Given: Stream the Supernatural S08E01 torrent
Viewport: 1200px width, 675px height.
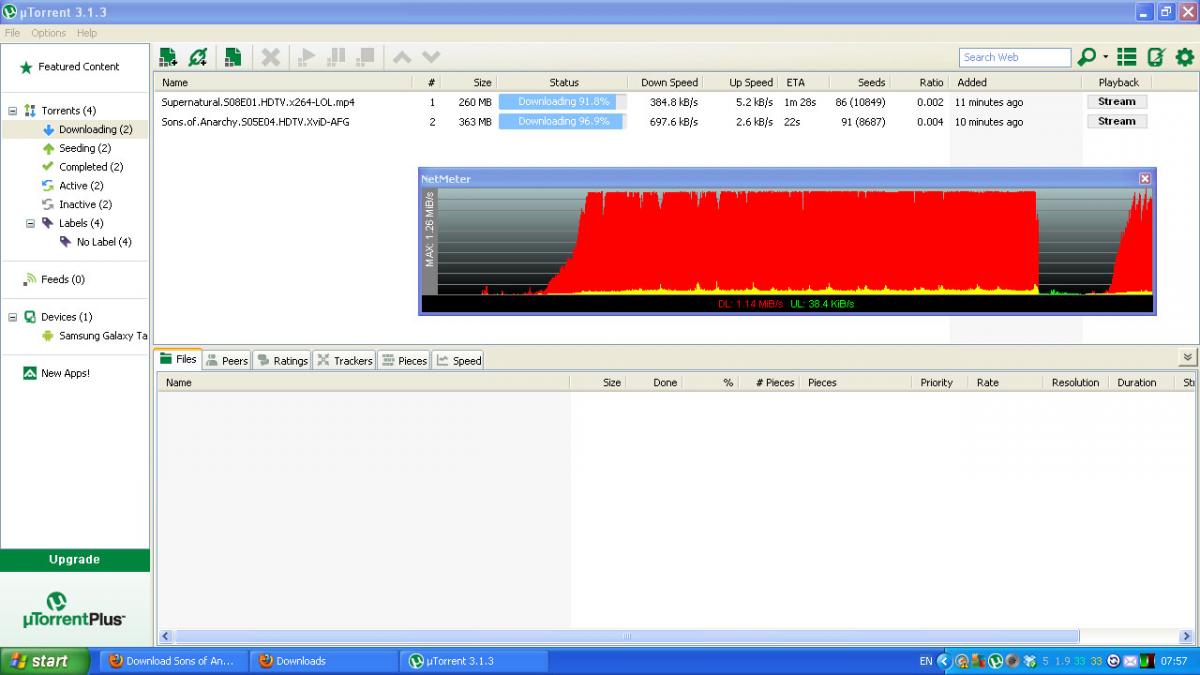Looking at the screenshot, I should pyautogui.click(x=1117, y=102).
